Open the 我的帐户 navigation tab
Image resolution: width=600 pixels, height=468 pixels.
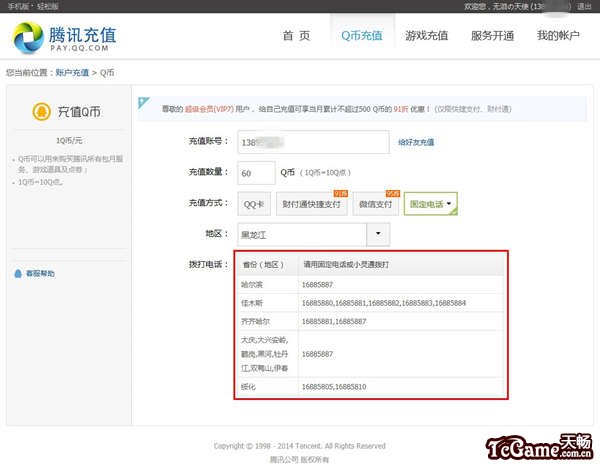coord(558,36)
